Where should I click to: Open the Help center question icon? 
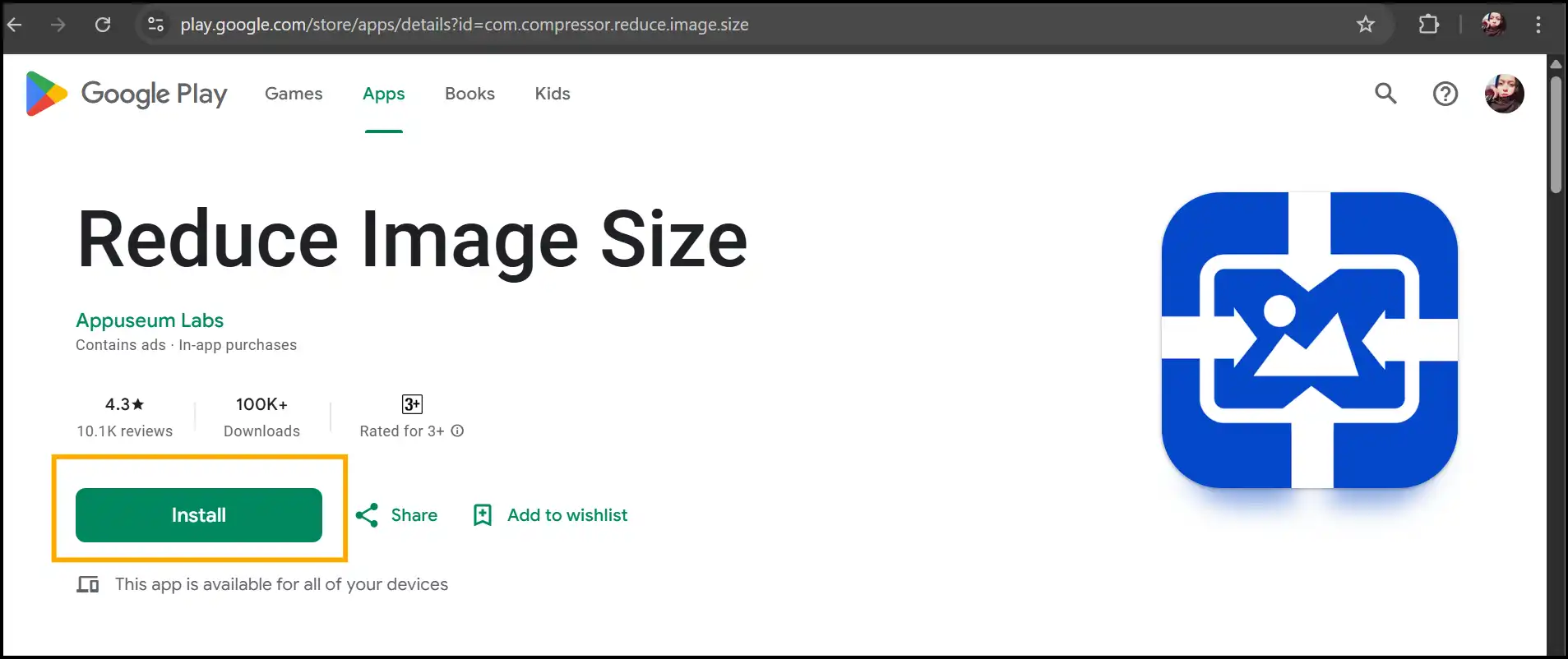click(x=1445, y=94)
